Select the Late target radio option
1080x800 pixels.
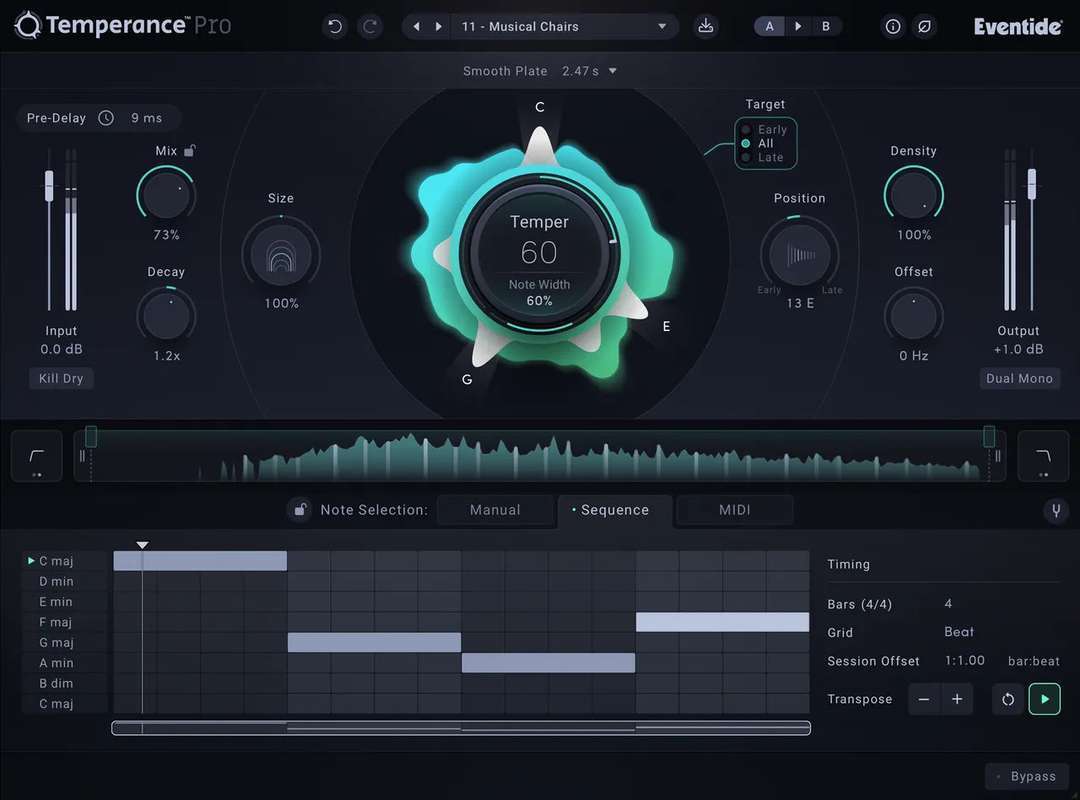[746, 158]
